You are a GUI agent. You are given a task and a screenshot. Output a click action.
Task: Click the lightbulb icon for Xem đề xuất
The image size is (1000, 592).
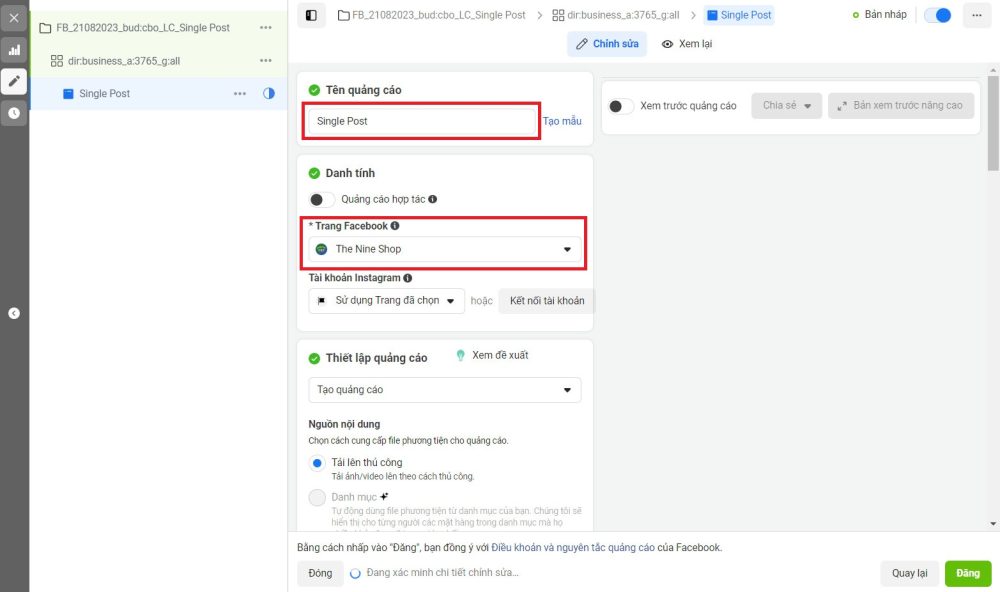(460, 355)
